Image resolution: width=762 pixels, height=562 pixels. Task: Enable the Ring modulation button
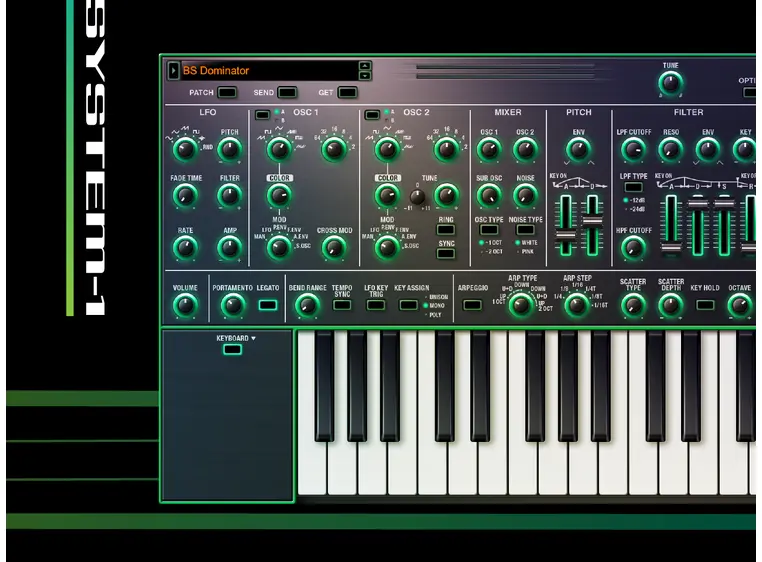[x=446, y=230]
